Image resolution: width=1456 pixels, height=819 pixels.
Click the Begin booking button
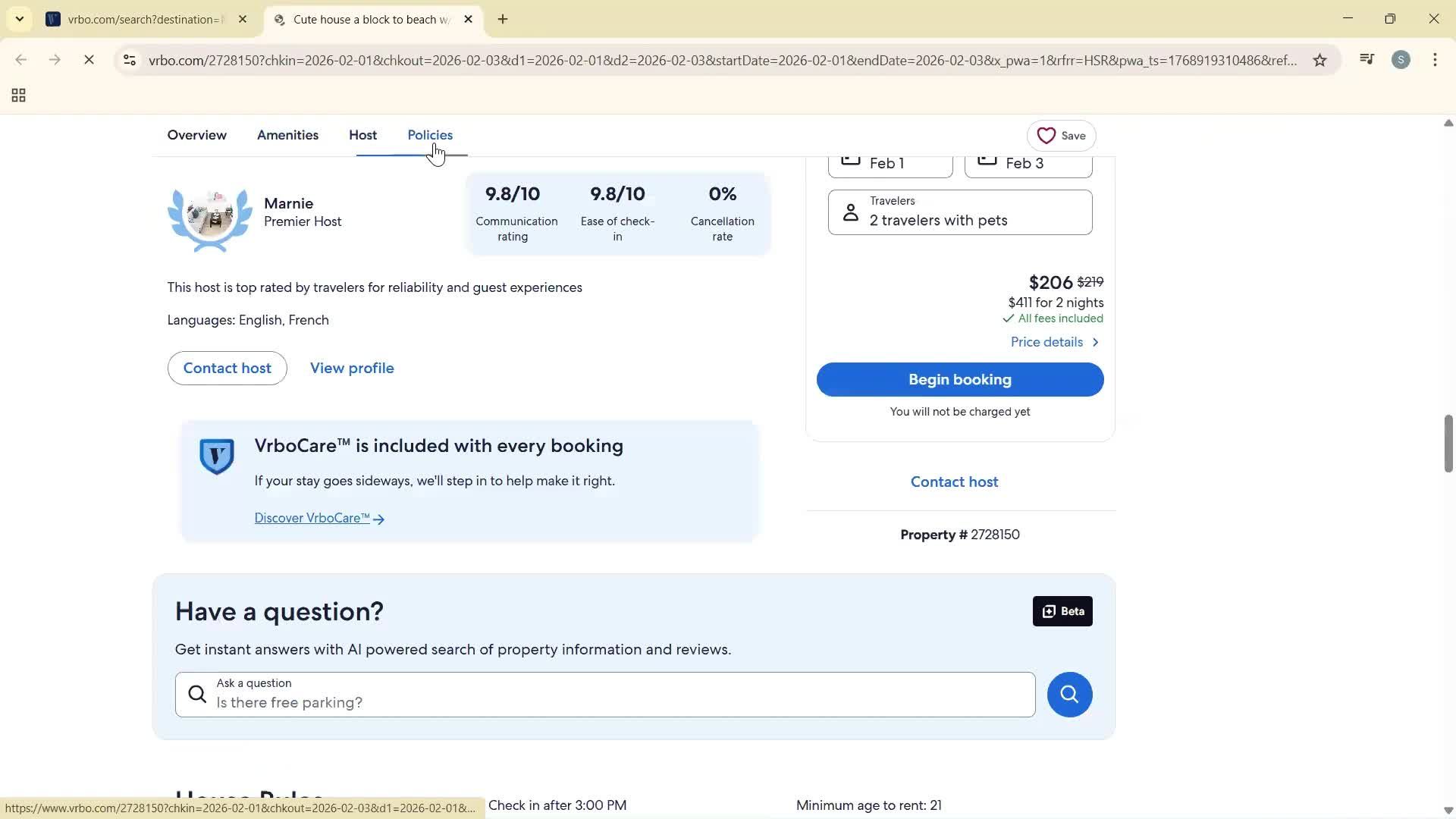pyautogui.click(x=959, y=379)
